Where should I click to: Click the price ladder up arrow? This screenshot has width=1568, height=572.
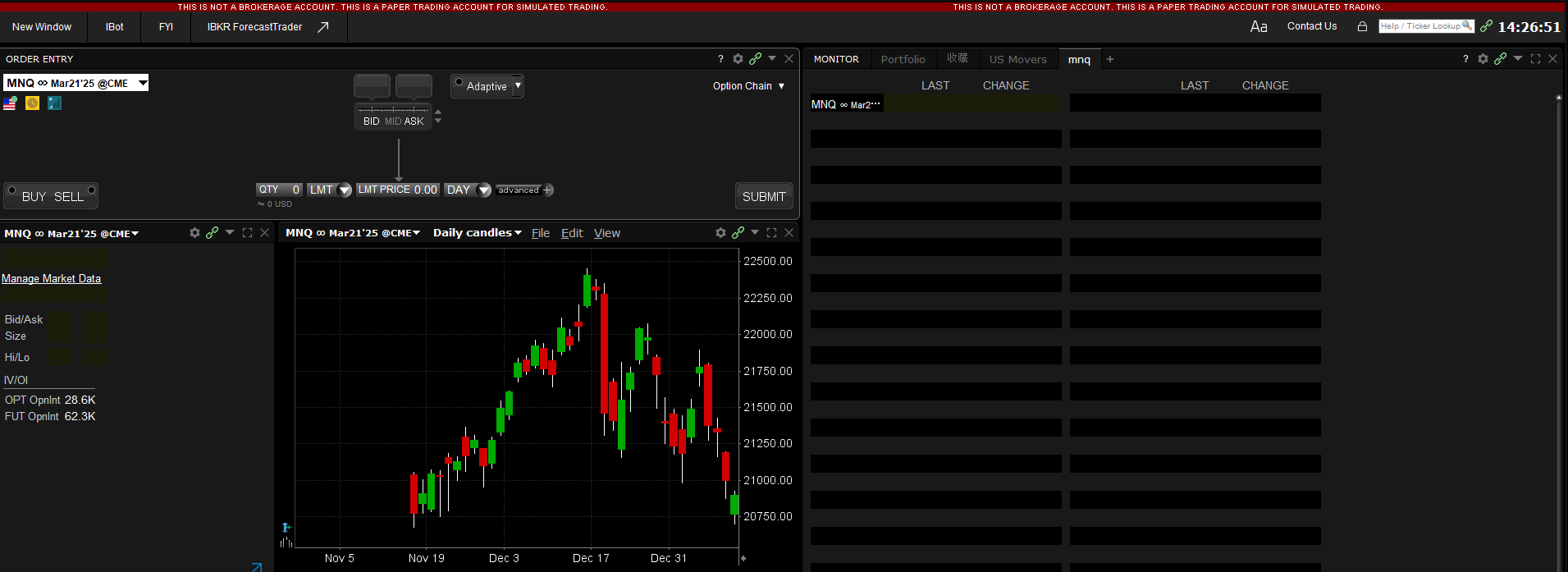pos(438,111)
